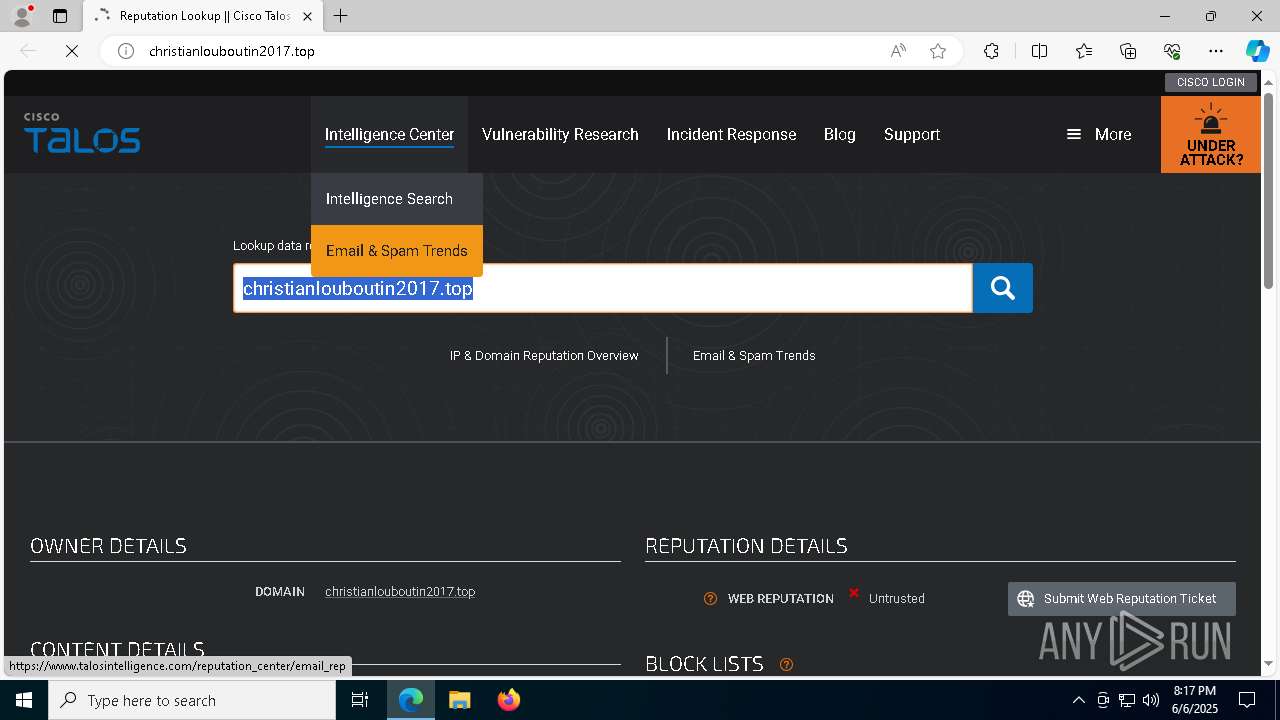Click the Block Lists help question icon
The image size is (1280, 720).
point(786,664)
